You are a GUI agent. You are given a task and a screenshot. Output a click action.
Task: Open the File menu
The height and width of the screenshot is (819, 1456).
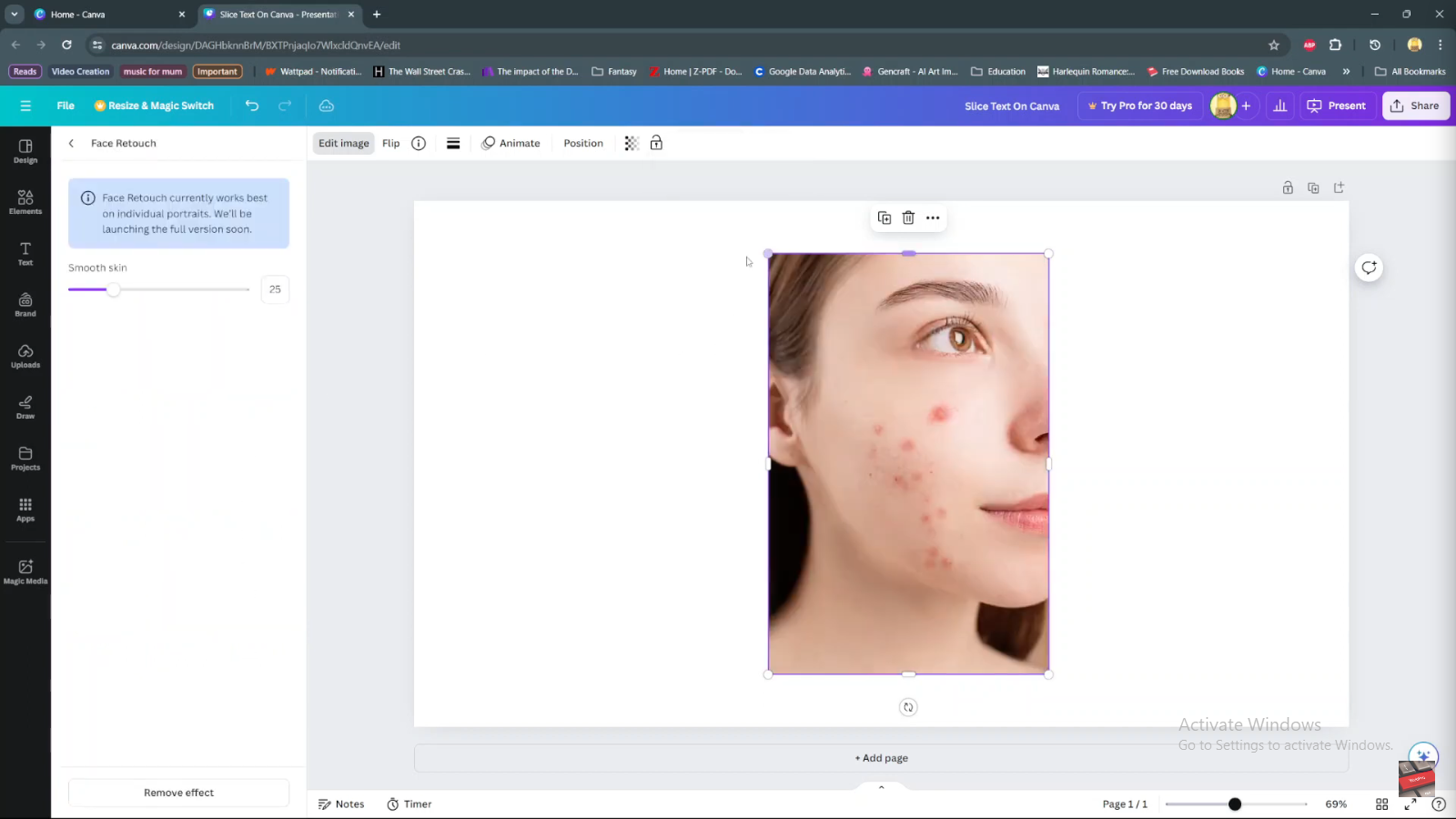tap(66, 106)
